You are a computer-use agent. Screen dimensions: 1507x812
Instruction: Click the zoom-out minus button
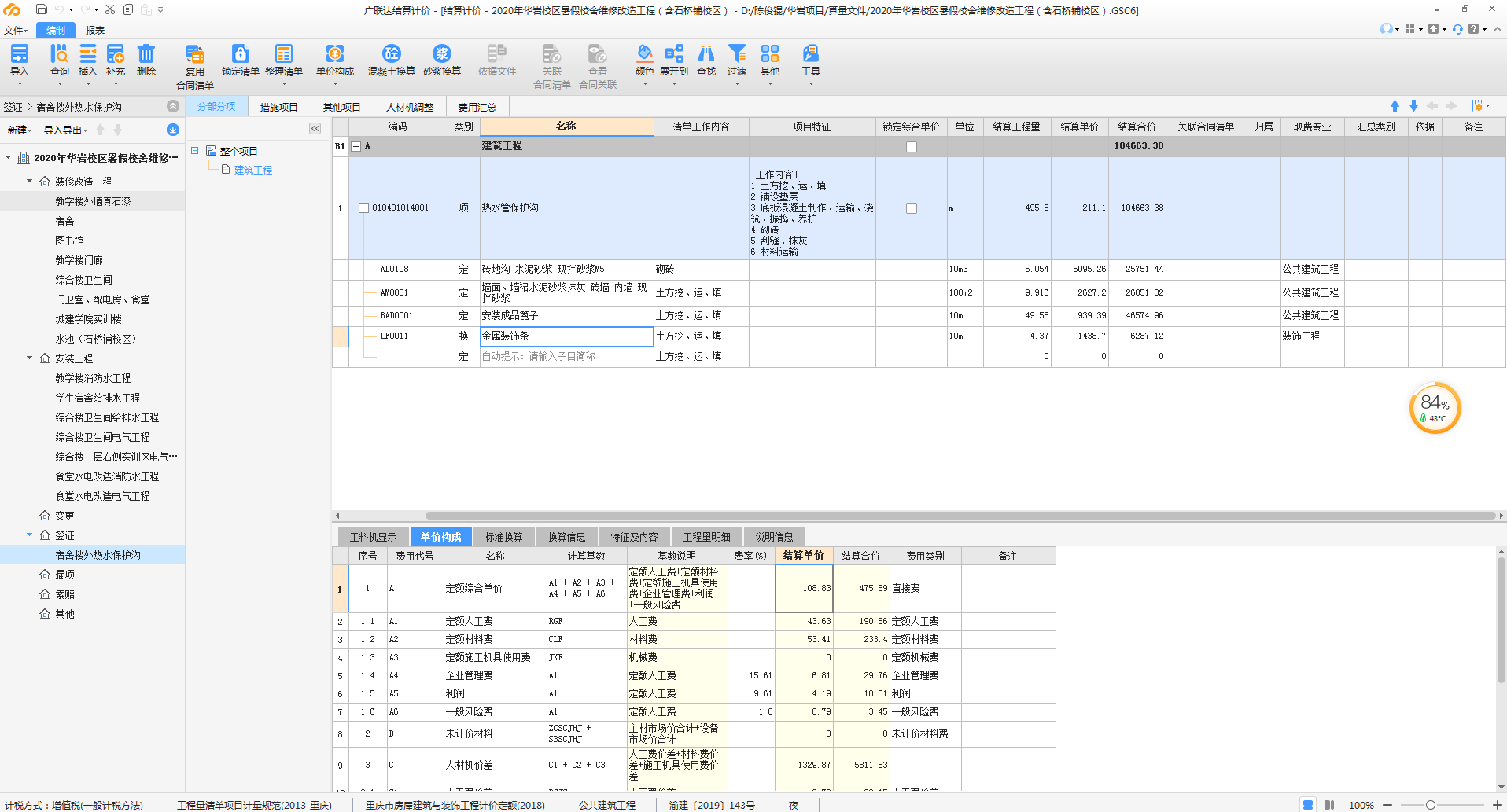tap(1387, 805)
